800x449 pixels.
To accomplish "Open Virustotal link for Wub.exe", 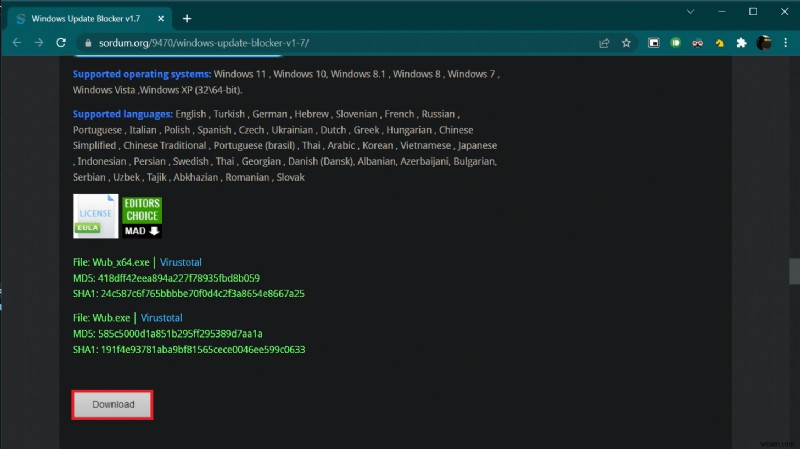I will [x=161, y=318].
